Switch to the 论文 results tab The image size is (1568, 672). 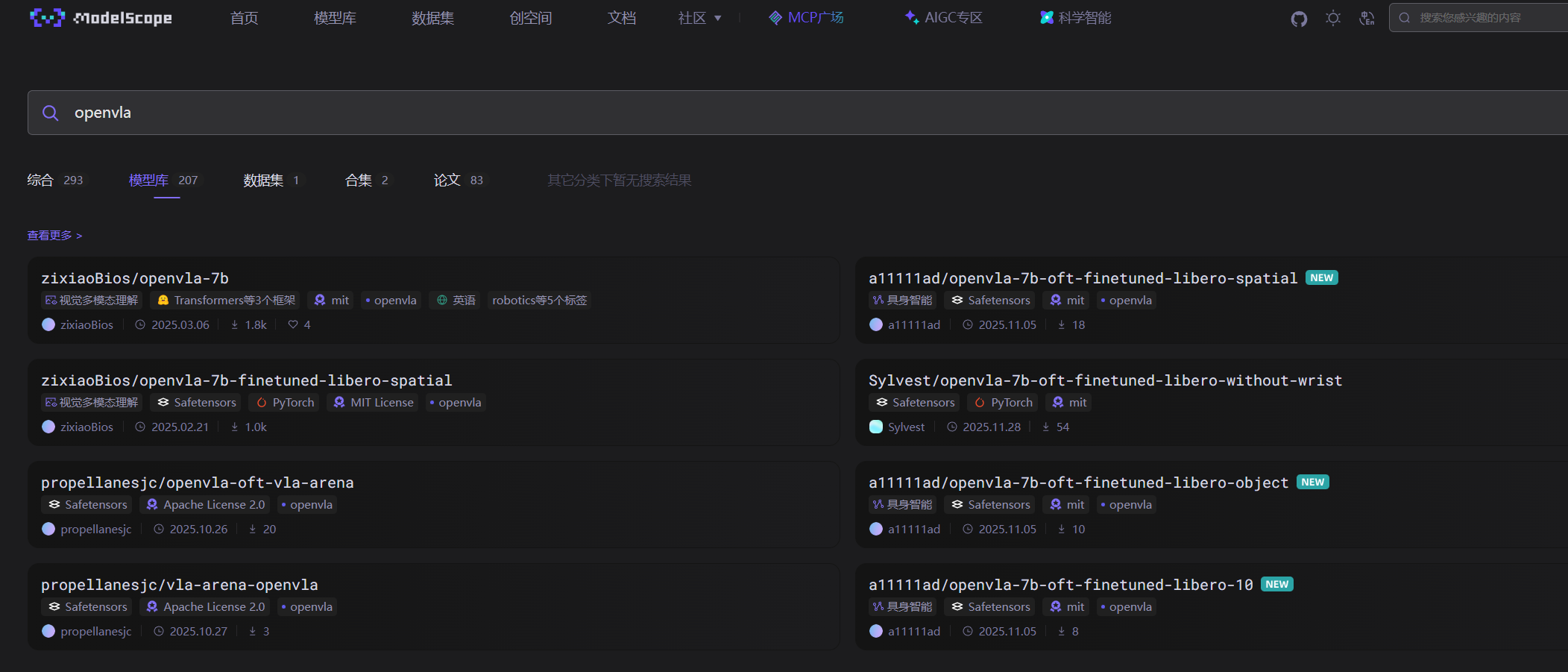(447, 180)
